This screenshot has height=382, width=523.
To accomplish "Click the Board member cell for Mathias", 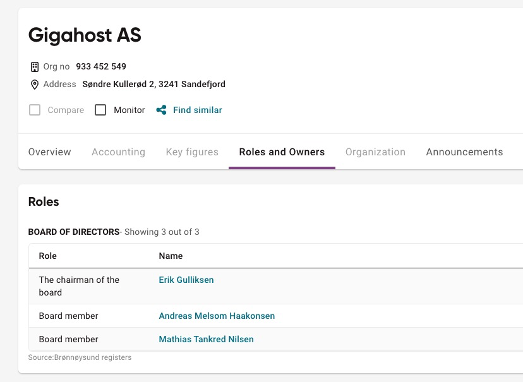I will (68, 339).
